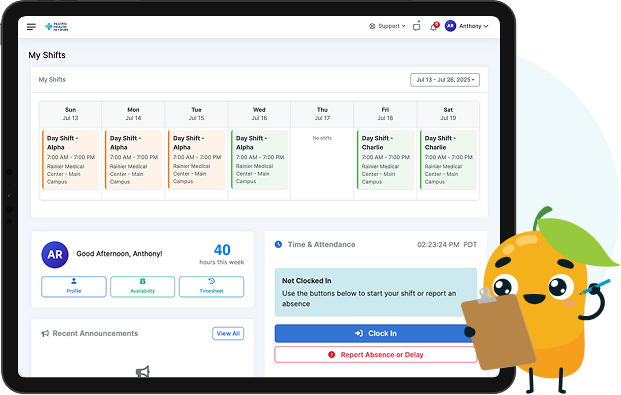
Task: Click the large AR profile avatar
Action: click(x=55, y=255)
